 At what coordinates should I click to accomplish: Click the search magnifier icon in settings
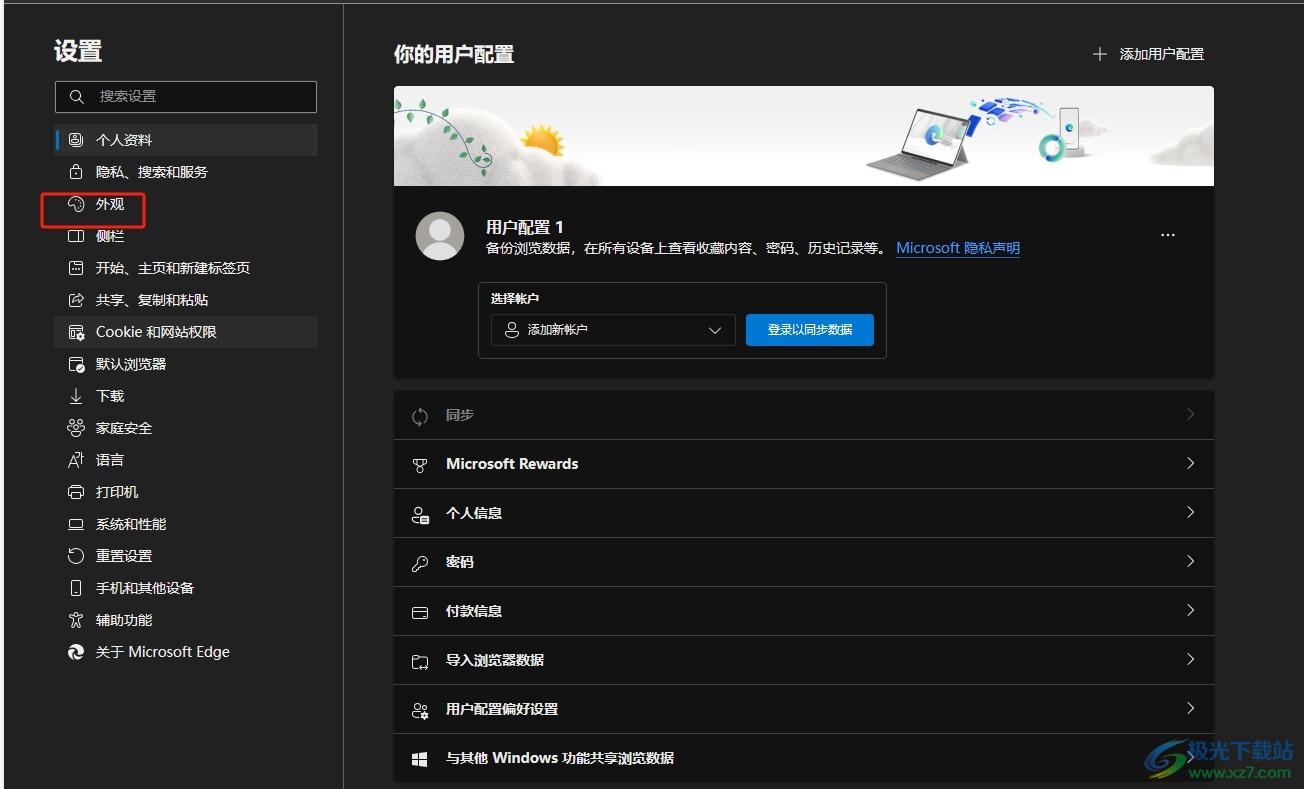77,97
